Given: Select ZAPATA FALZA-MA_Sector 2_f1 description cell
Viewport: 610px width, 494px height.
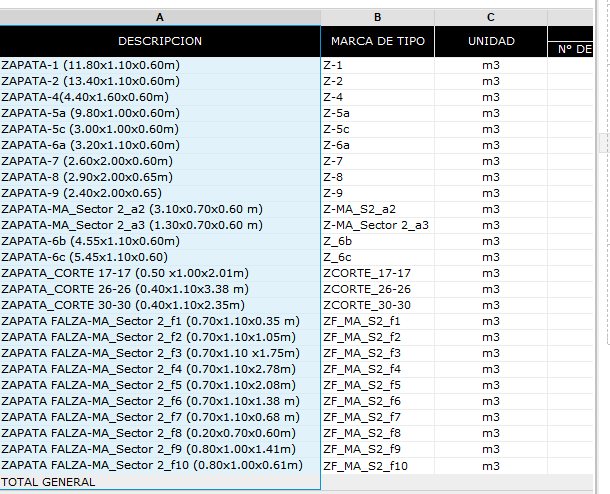Looking at the screenshot, I should point(160,321).
